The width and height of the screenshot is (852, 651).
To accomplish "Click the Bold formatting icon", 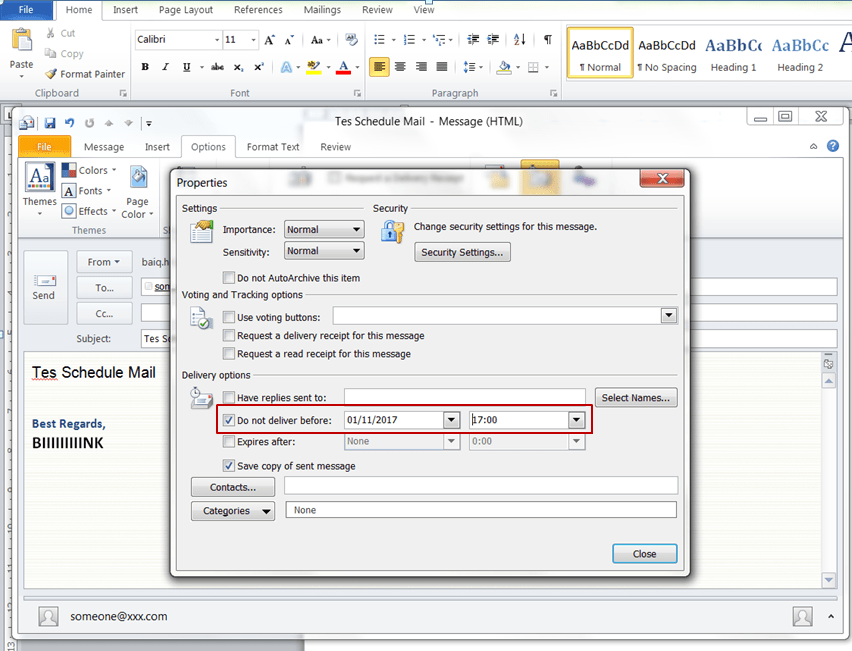I will pyautogui.click(x=145, y=67).
